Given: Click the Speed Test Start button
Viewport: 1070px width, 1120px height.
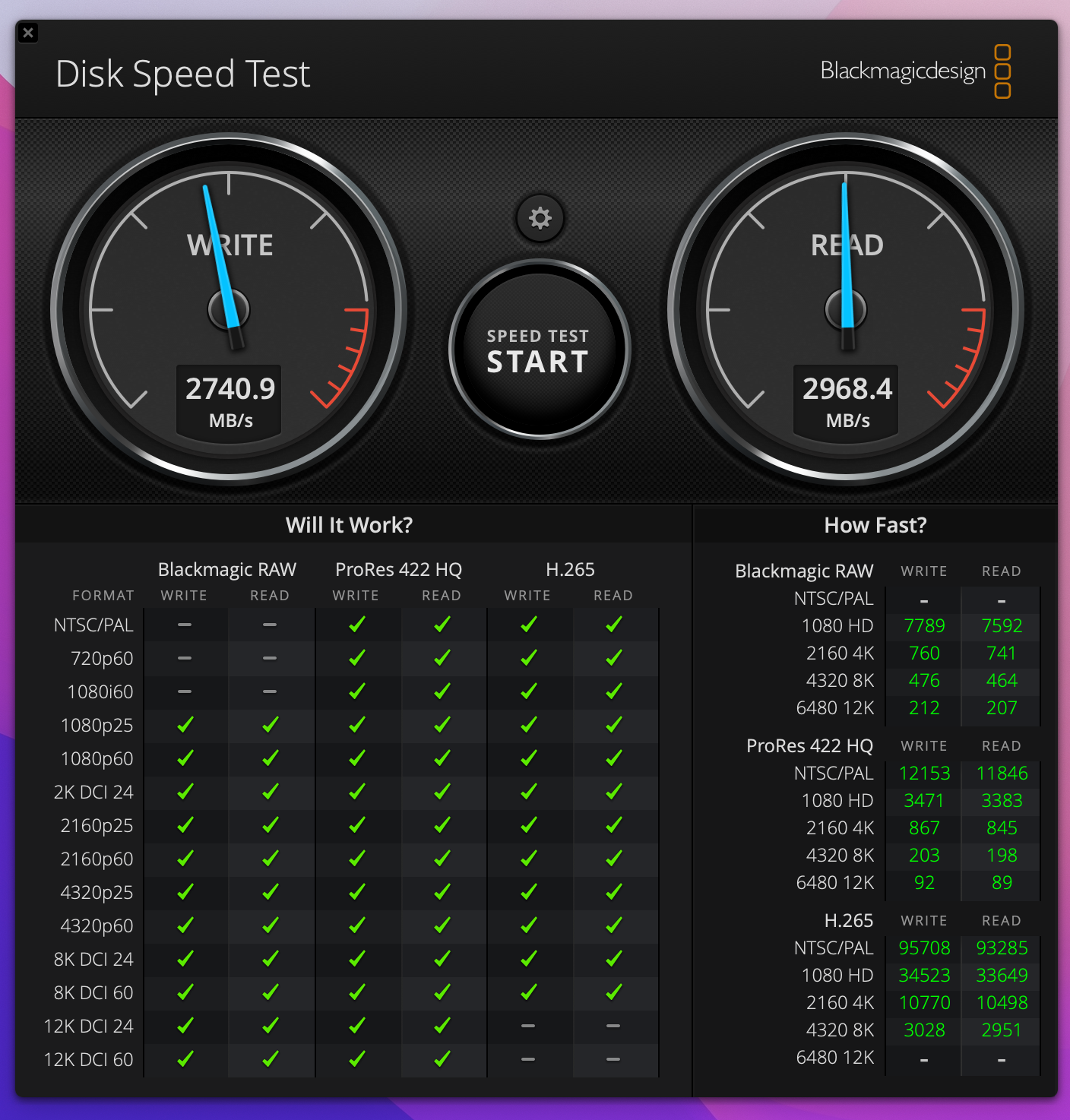Looking at the screenshot, I should (540, 350).
